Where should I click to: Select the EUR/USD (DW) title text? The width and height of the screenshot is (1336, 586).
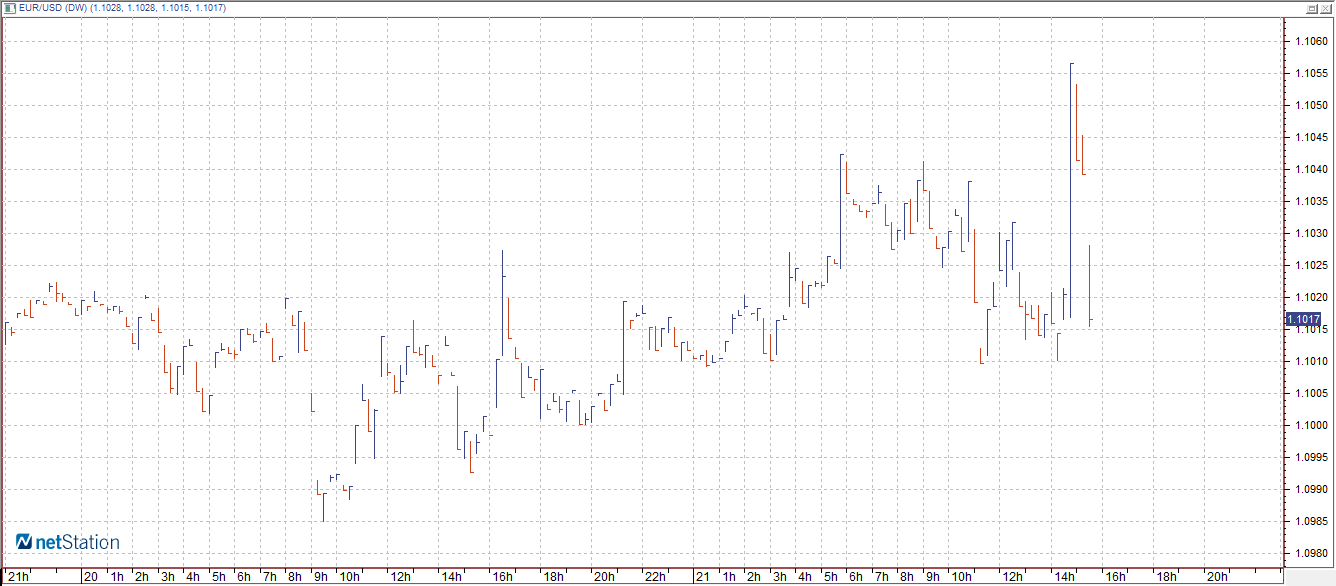coord(53,8)
